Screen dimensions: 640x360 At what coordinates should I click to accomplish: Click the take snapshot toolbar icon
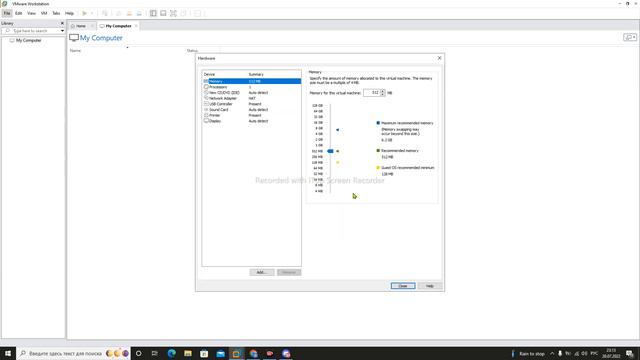click(x=119, y=13)
